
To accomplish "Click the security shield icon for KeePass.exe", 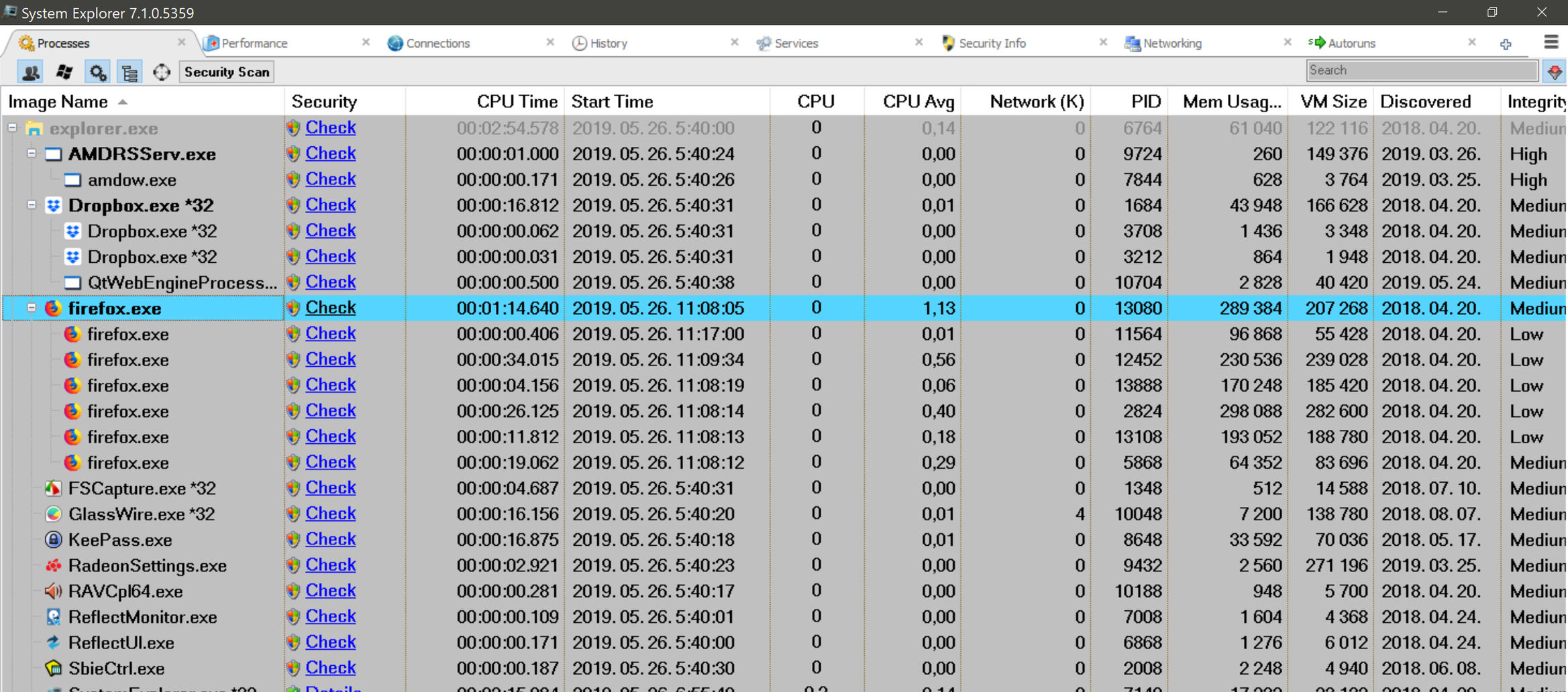I will [x=293, y=540].
